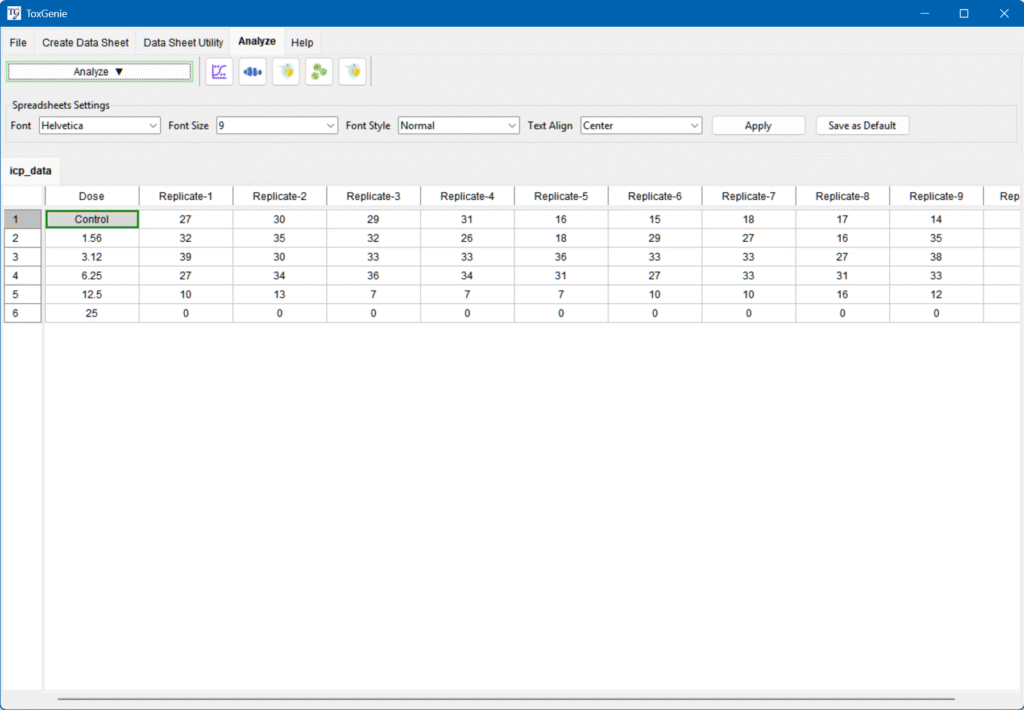The width and height of the screenshot is (1024, 710).
Task: Click the horizontal scrollbar below the spreadsheet
Action: tap(505, 699)
